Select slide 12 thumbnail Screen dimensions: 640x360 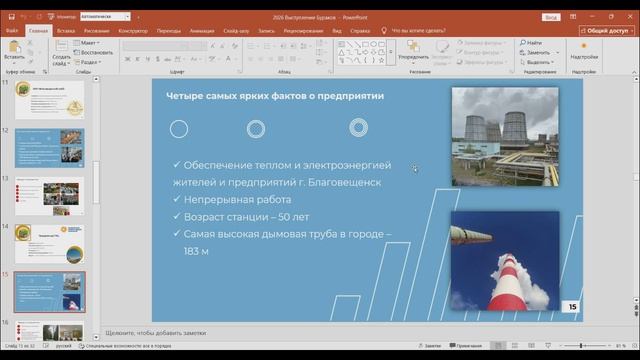point(50,148)
